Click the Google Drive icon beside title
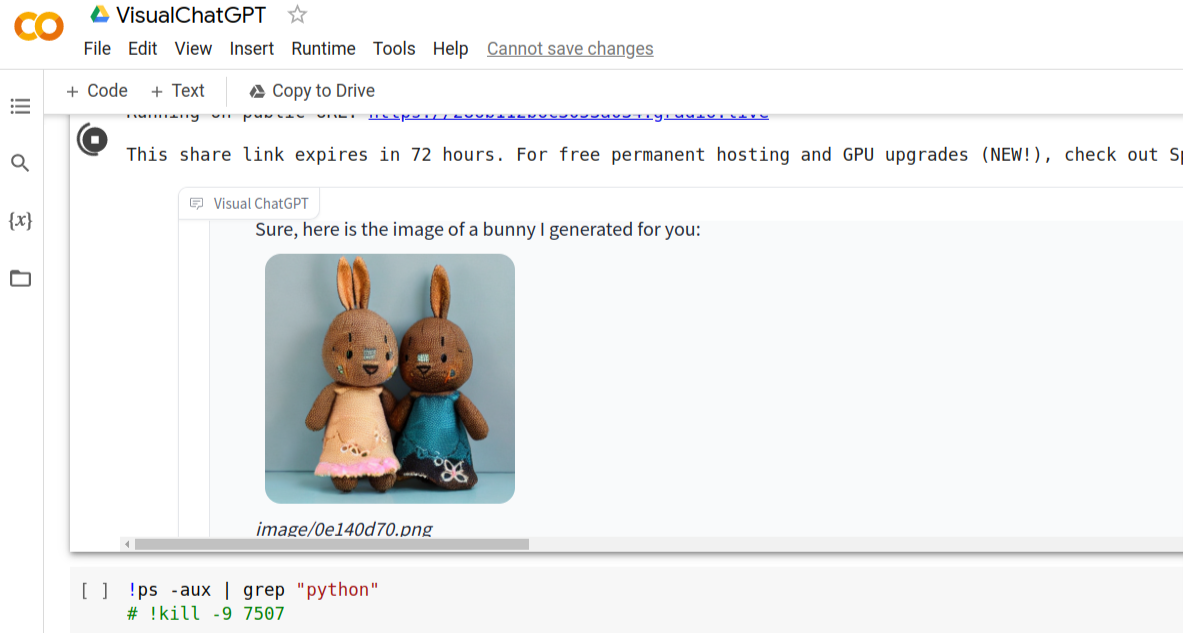 click(x=100, y=14)
